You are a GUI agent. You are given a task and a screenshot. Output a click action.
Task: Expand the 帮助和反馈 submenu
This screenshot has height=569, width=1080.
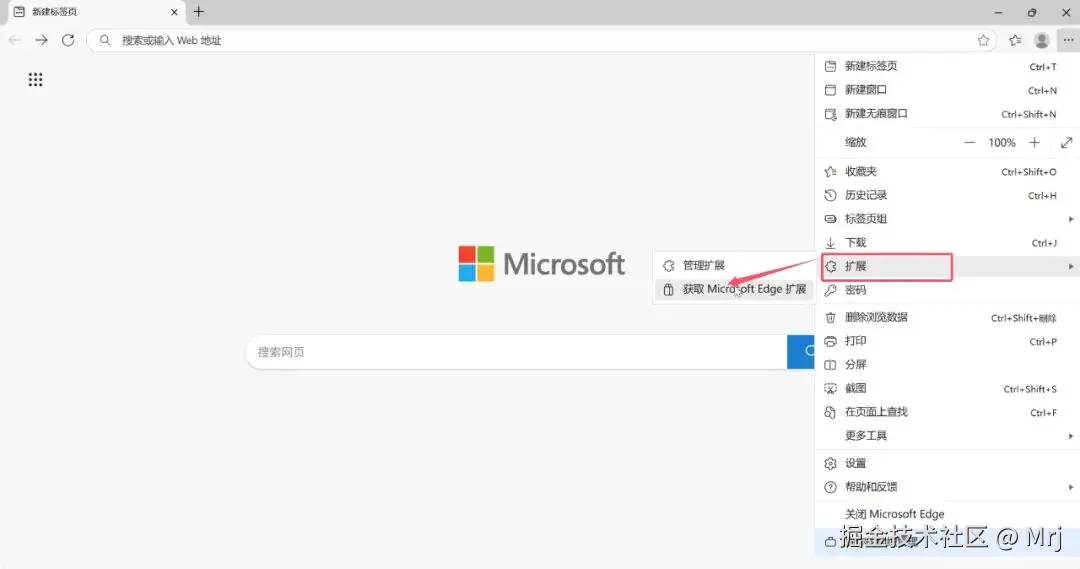point(947,487)
